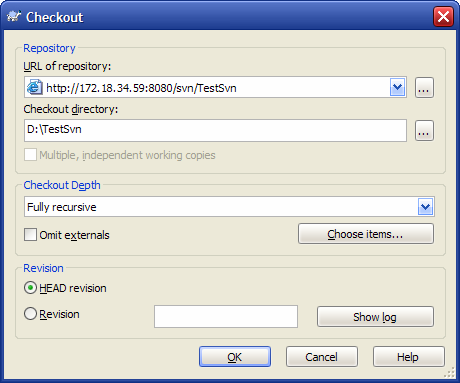
Task: Open the Help button
Action: point(409,357)
